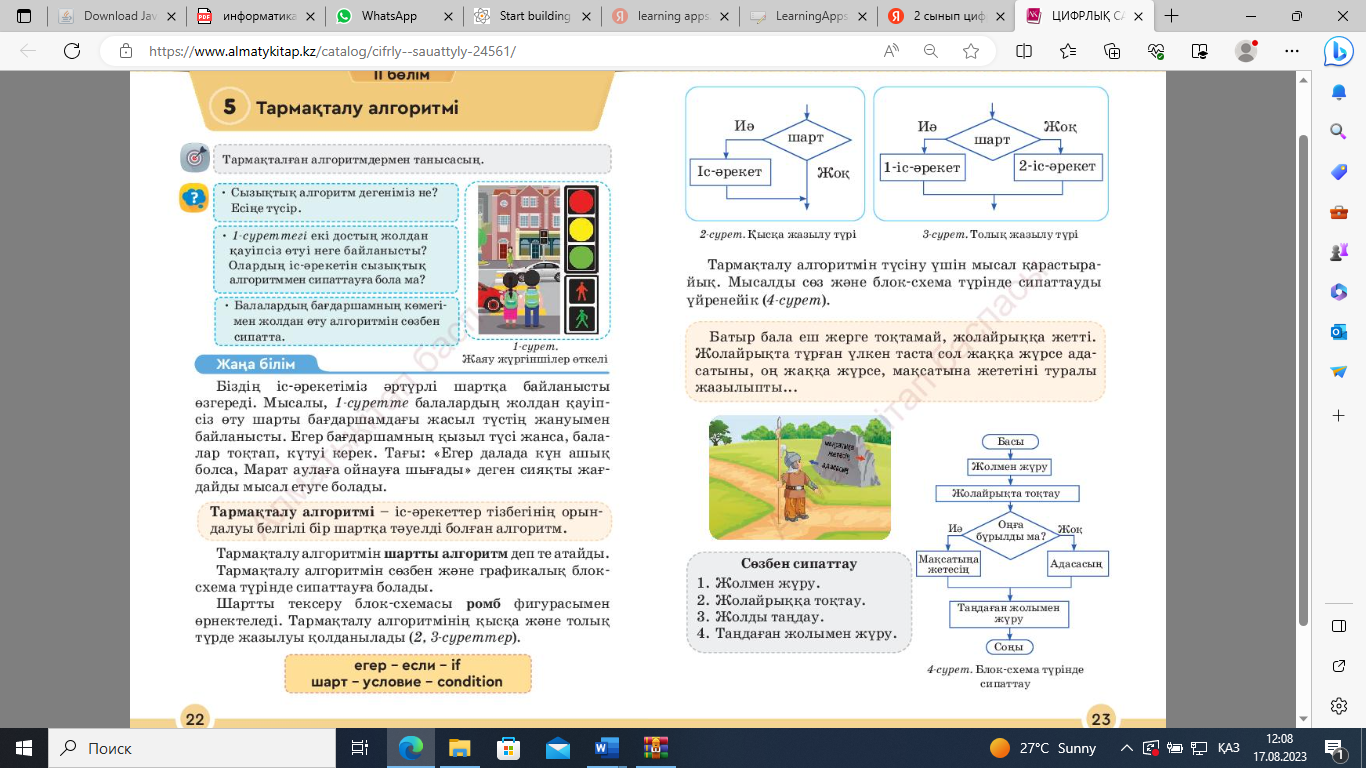The image size is (1366, 768).
Task: Reload the current page
Action: tap(71, 51)
